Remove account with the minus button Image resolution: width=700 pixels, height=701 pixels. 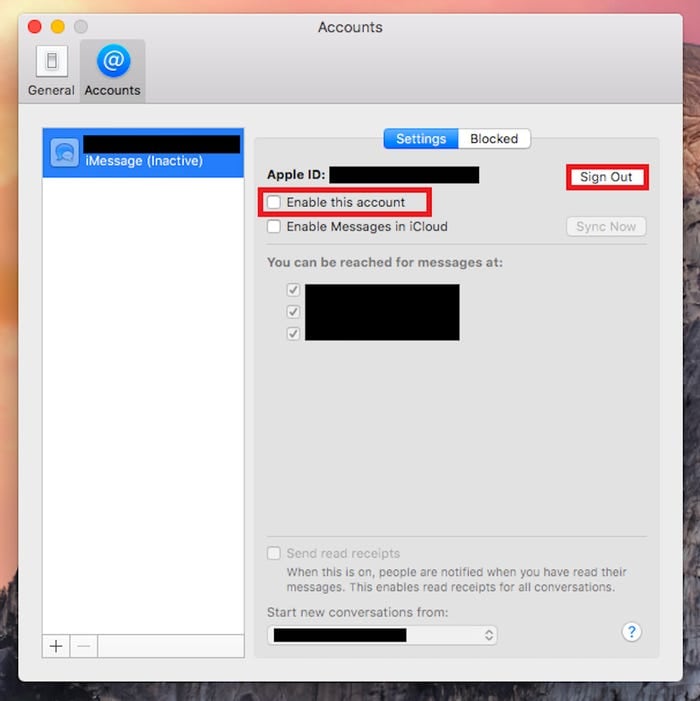(84, 646)
